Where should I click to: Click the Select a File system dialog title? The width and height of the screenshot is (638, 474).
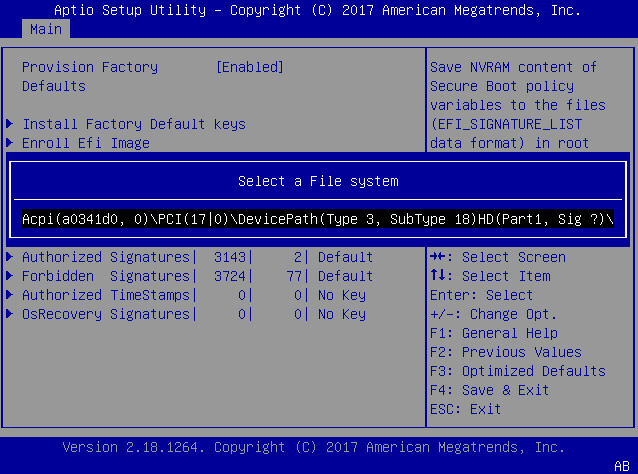point(318,181)
